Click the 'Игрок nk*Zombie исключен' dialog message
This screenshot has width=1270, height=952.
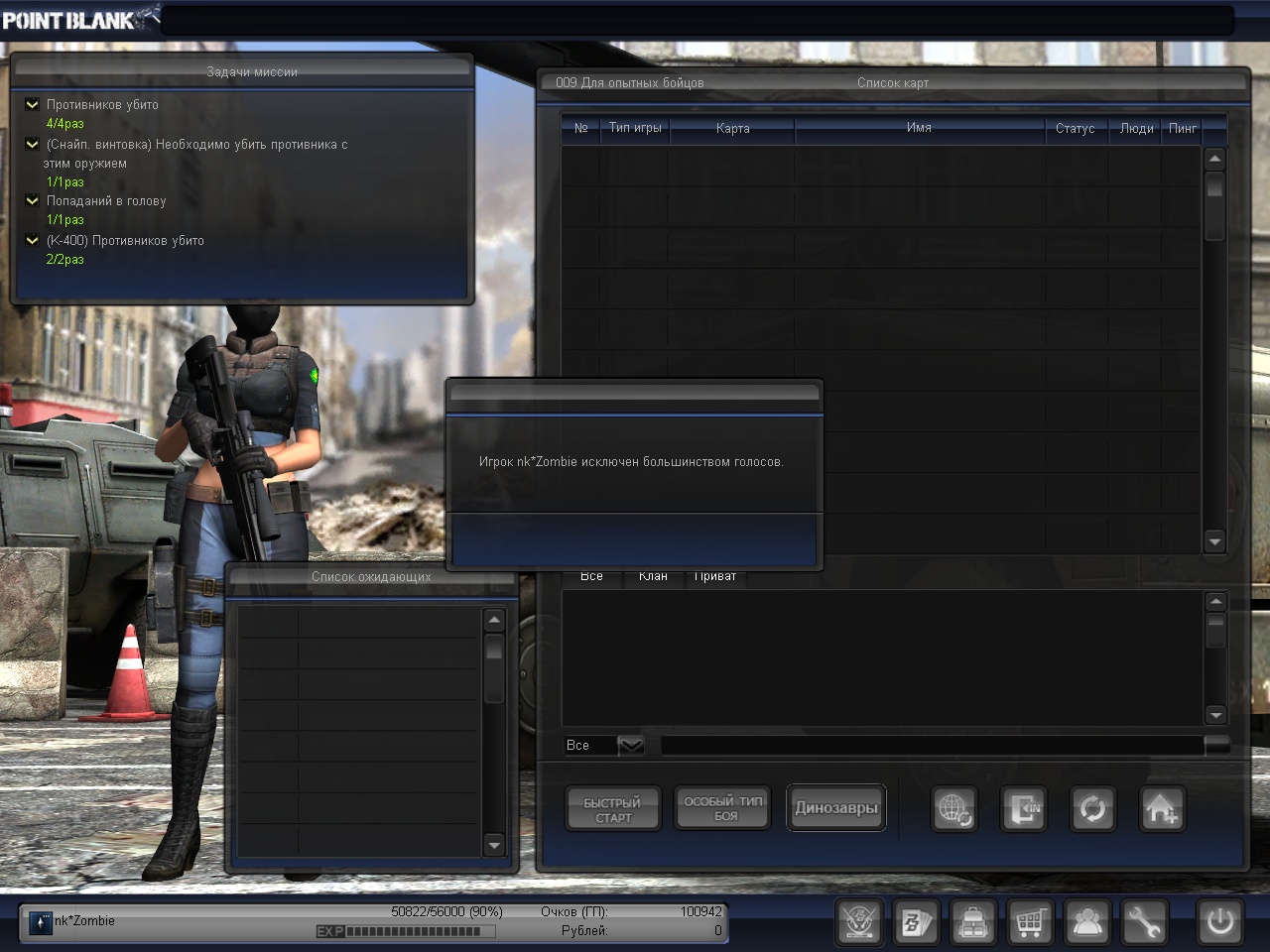click(x=631, y=462)
